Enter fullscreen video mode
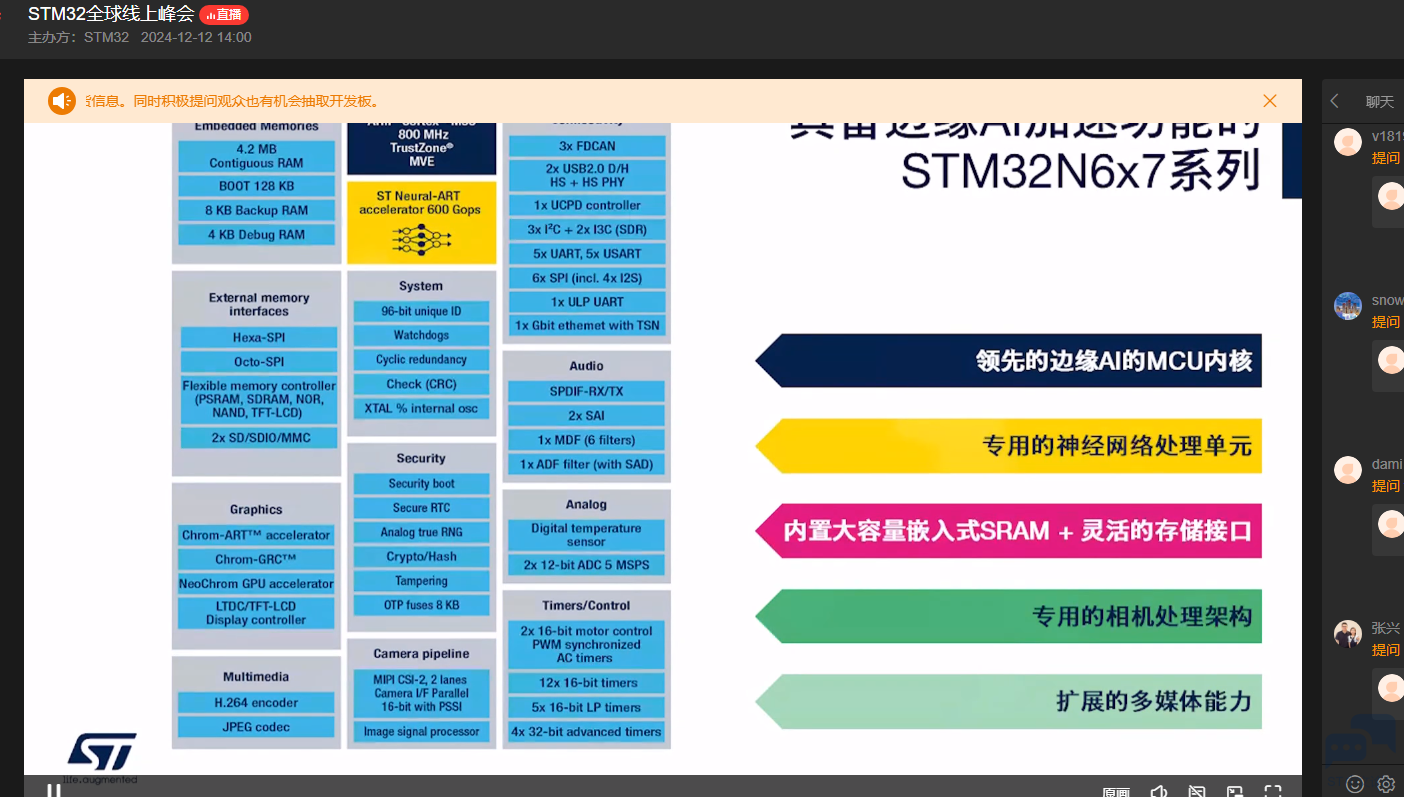Screen dimensions: 1404x797 tap(1273, 792)
